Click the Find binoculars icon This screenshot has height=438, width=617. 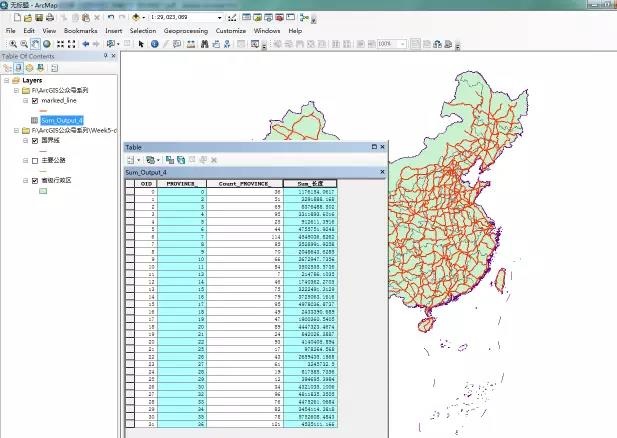tap(205, 44)
